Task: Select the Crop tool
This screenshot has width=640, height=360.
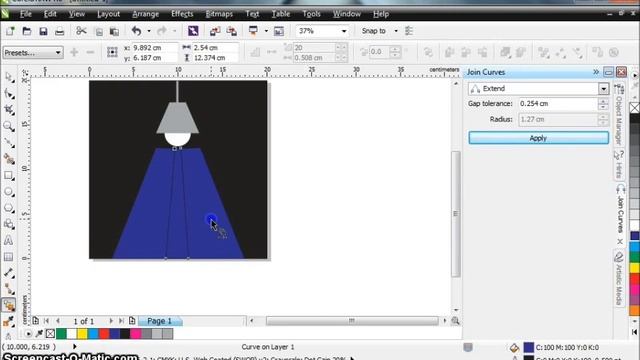Action: (9, 110)
